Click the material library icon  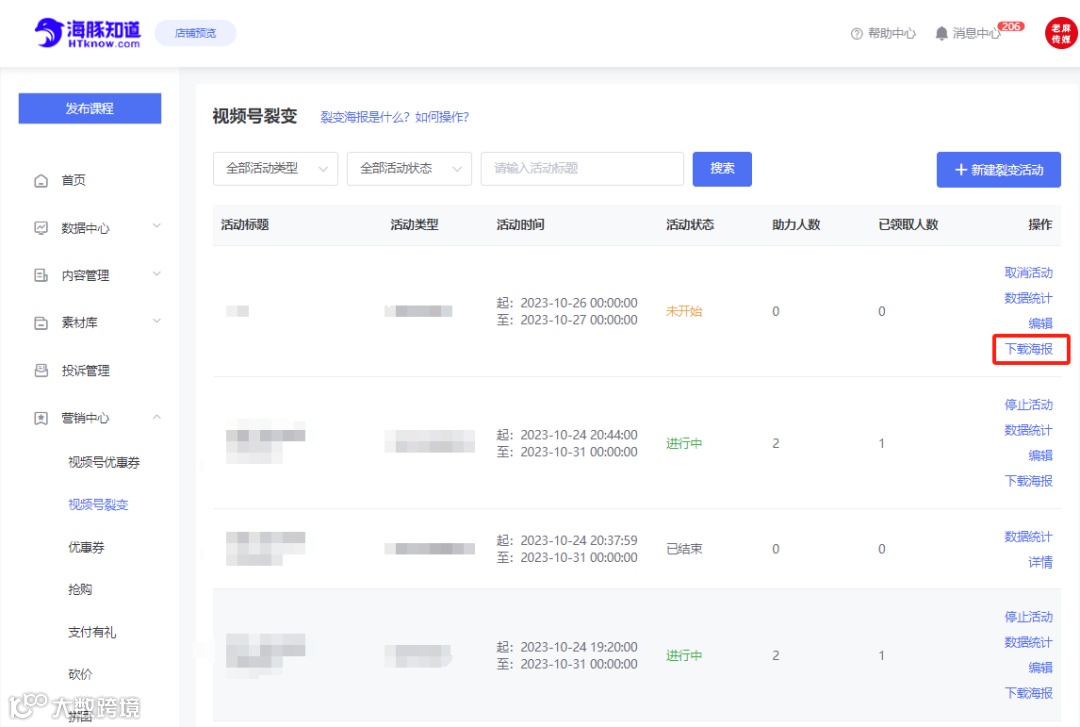tap(41, 322)
